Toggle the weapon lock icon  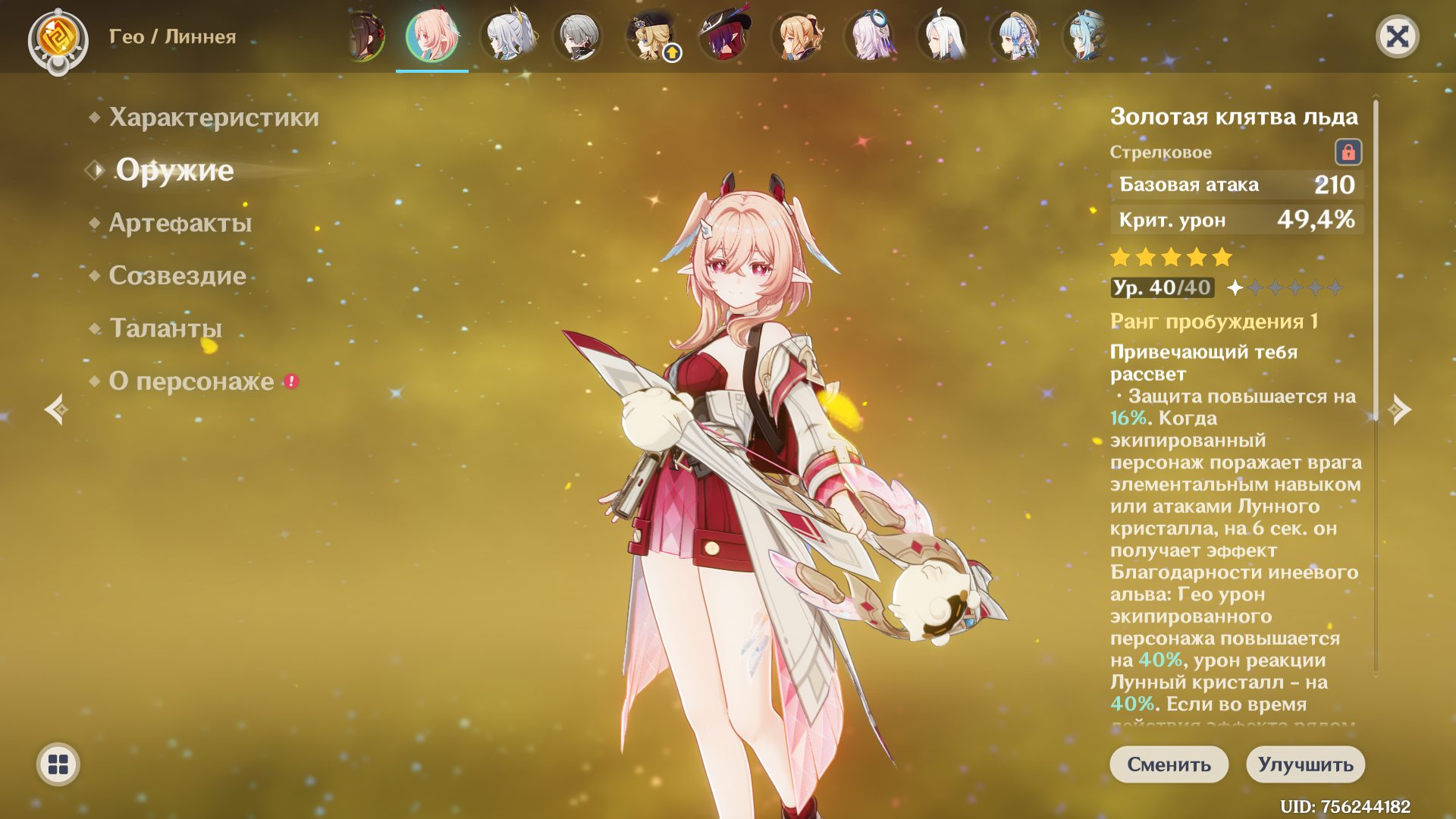pyautogui.click(x=1348, y=152)
